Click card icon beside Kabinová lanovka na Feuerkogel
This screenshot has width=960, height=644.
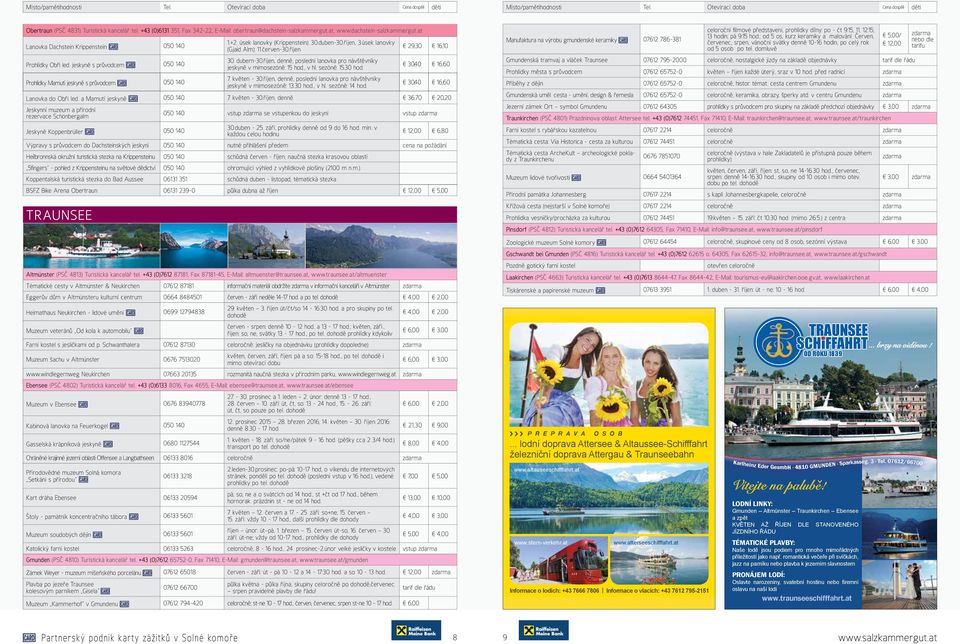pos(114,425)
